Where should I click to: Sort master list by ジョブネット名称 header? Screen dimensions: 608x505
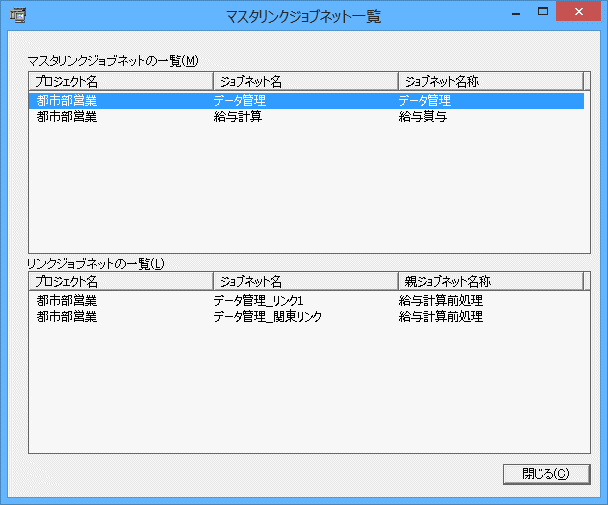pyautogui.click(x=491, y=81)
